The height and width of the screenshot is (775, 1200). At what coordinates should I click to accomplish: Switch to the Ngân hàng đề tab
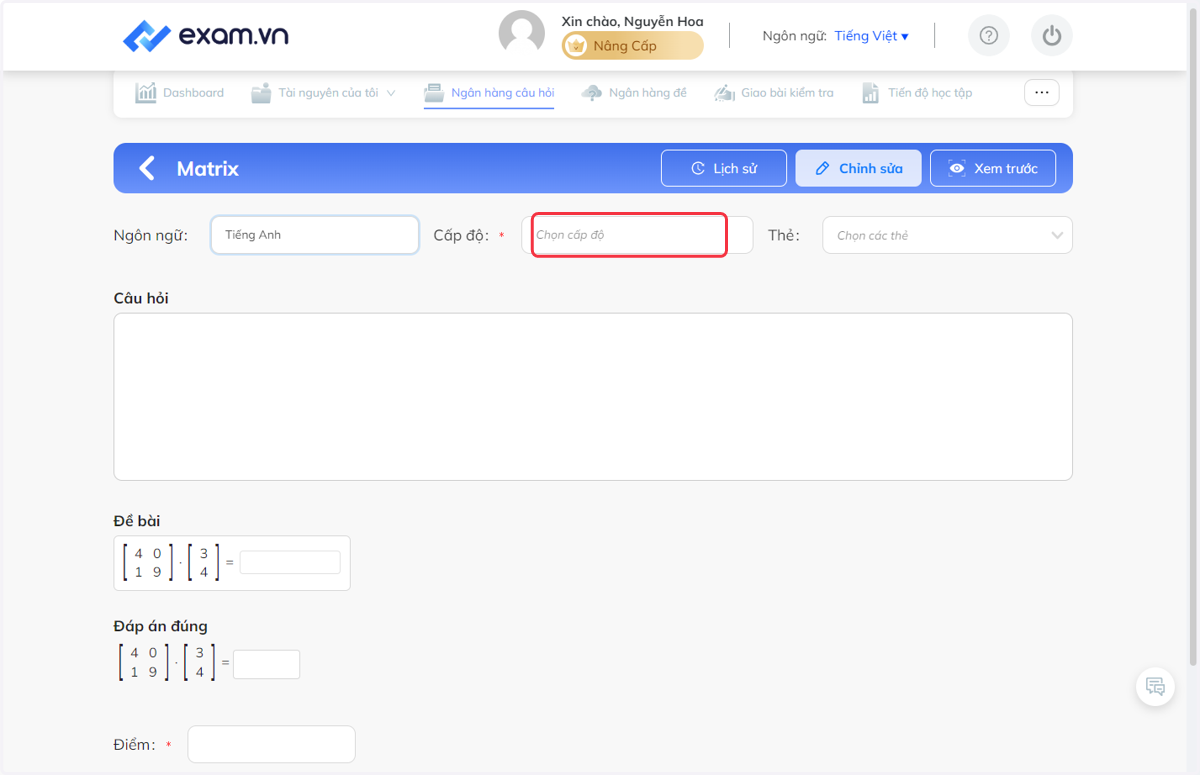click(x=634, y=93)
